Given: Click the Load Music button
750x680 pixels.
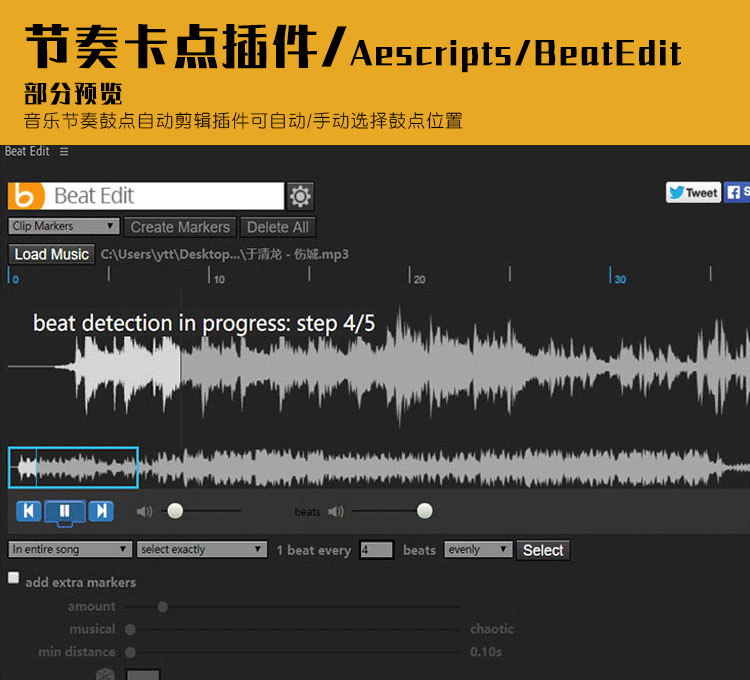Looking at the screenshot, I should (52, 254).
